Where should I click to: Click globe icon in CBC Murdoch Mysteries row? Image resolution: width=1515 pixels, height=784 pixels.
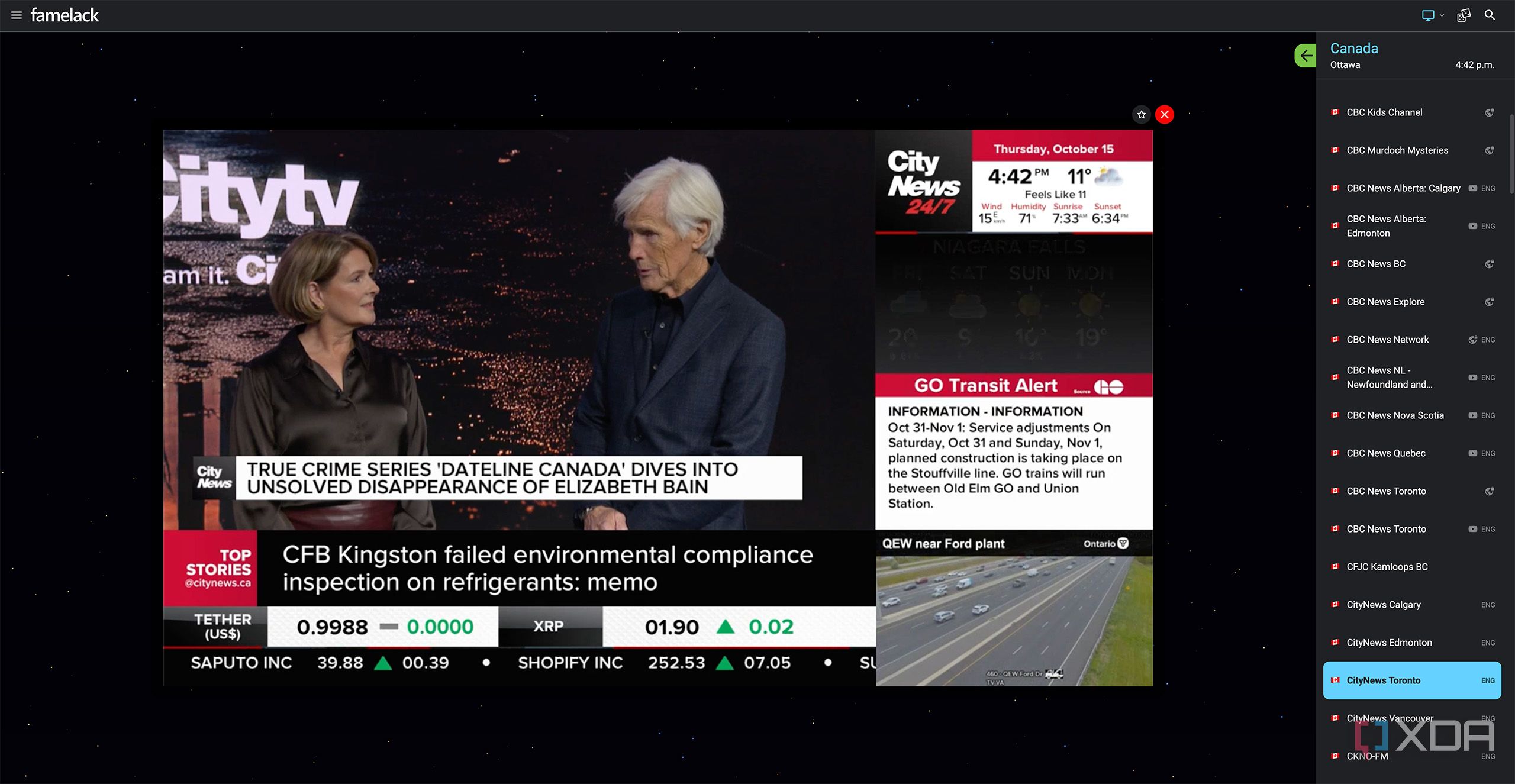[1489, 150]
